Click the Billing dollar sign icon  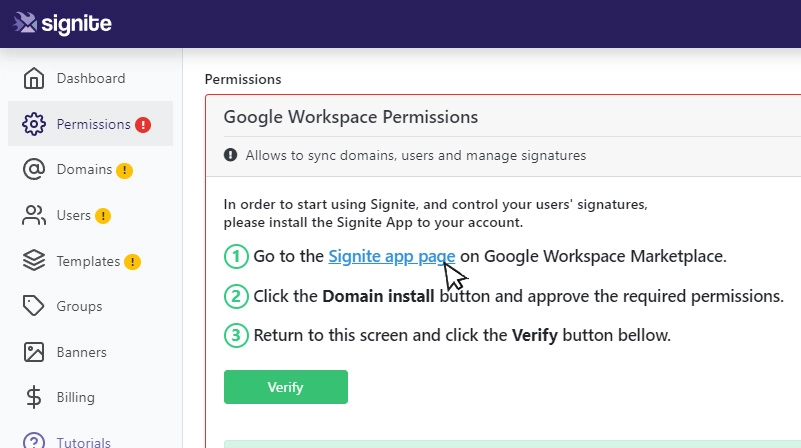(x=34, y=397)
